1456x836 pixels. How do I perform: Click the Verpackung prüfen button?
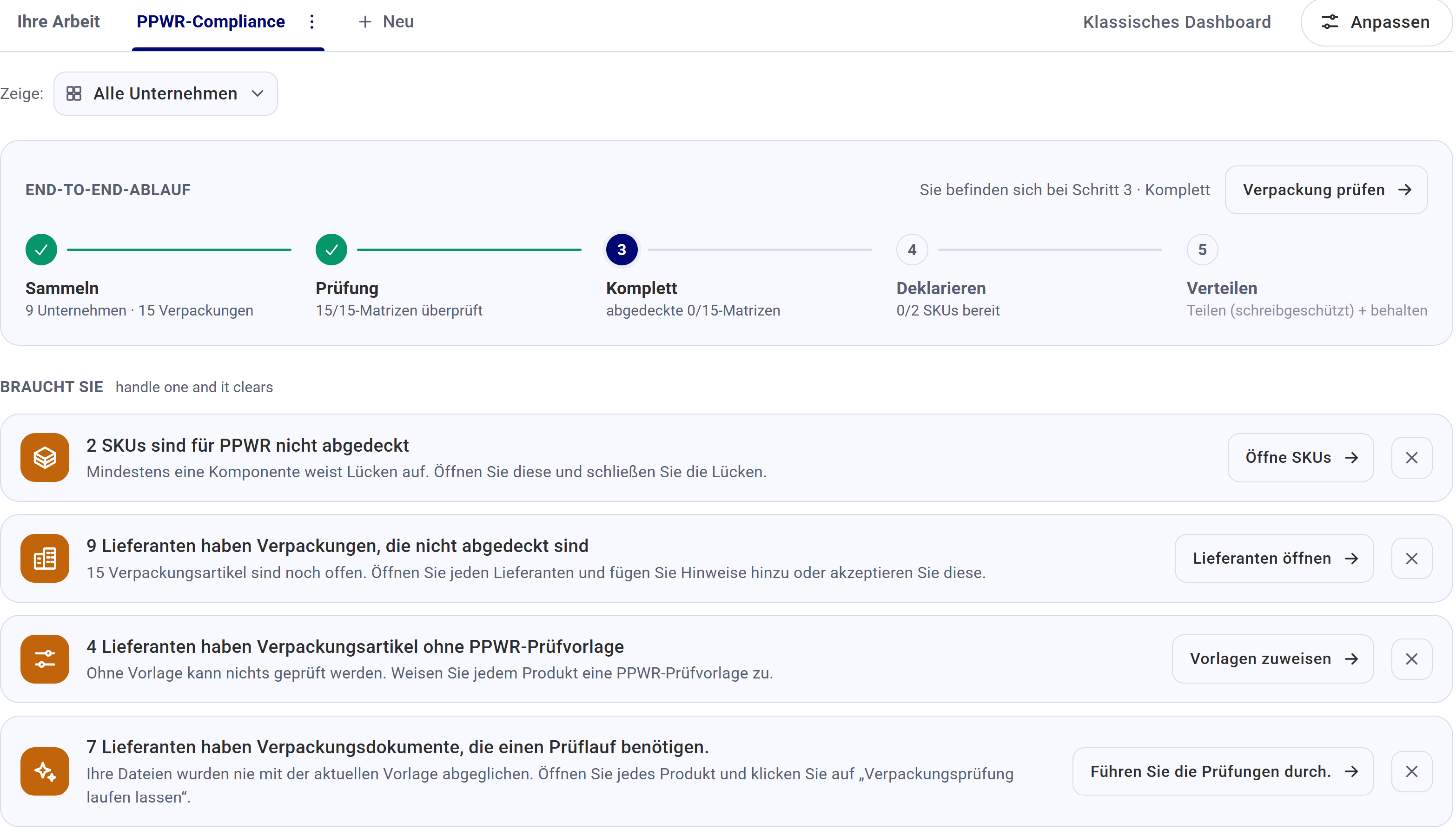(1327, 190)
